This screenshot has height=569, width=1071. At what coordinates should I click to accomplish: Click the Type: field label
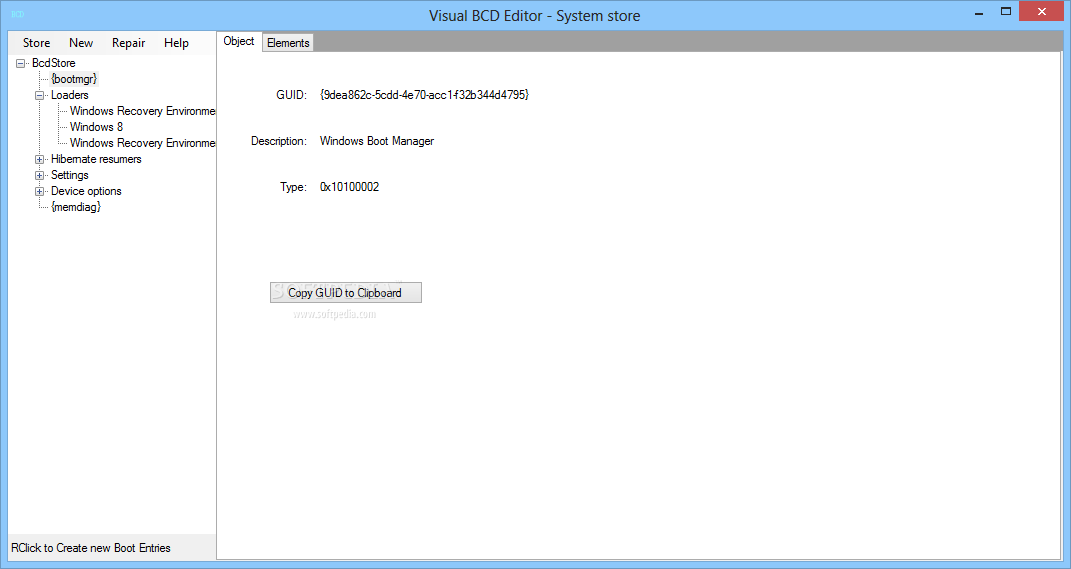[x=294, y=187]
